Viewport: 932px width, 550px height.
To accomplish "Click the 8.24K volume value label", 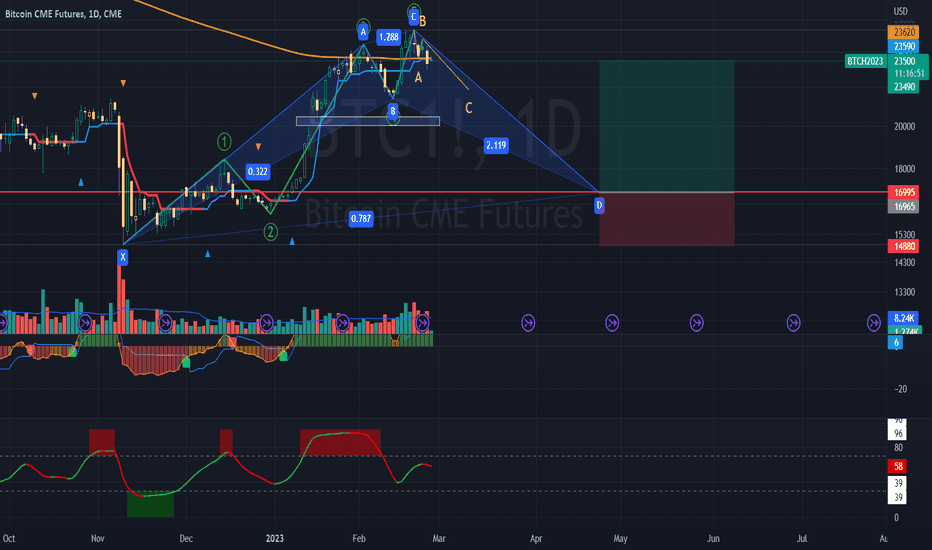I will click(x=903, y=318).
